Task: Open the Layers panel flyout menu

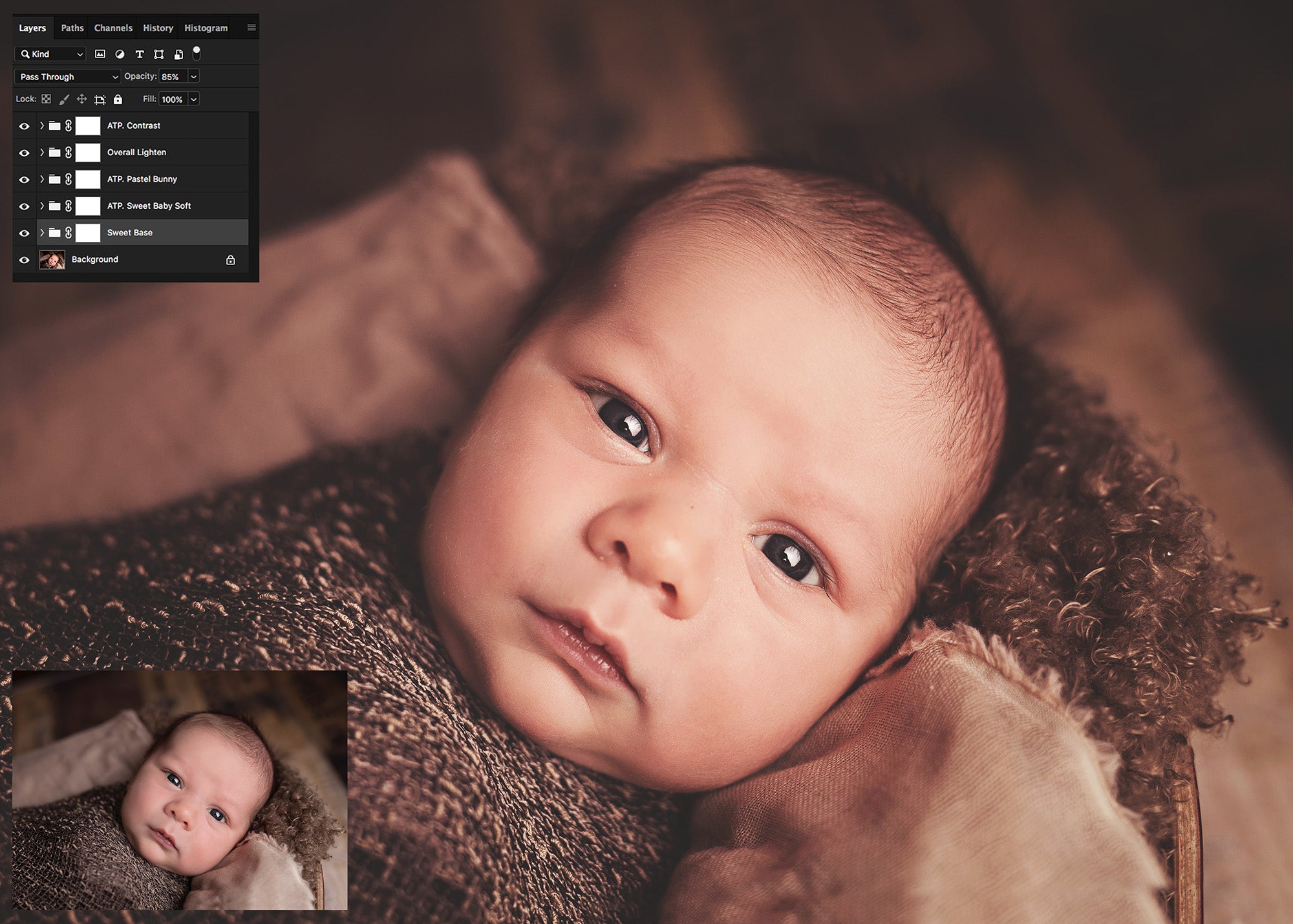Action: 251,28
